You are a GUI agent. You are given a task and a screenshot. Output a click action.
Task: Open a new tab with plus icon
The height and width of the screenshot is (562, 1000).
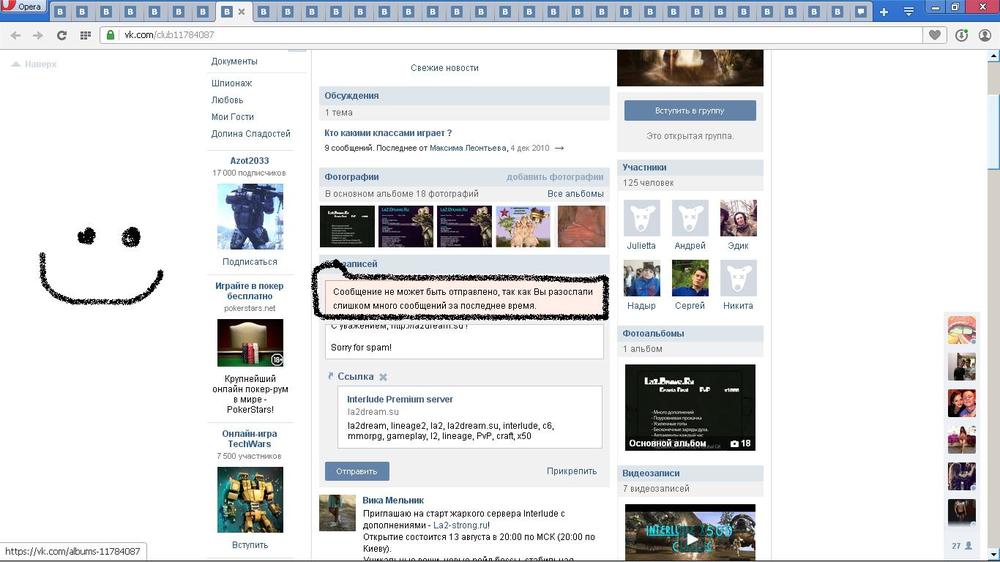click(883, 12)
